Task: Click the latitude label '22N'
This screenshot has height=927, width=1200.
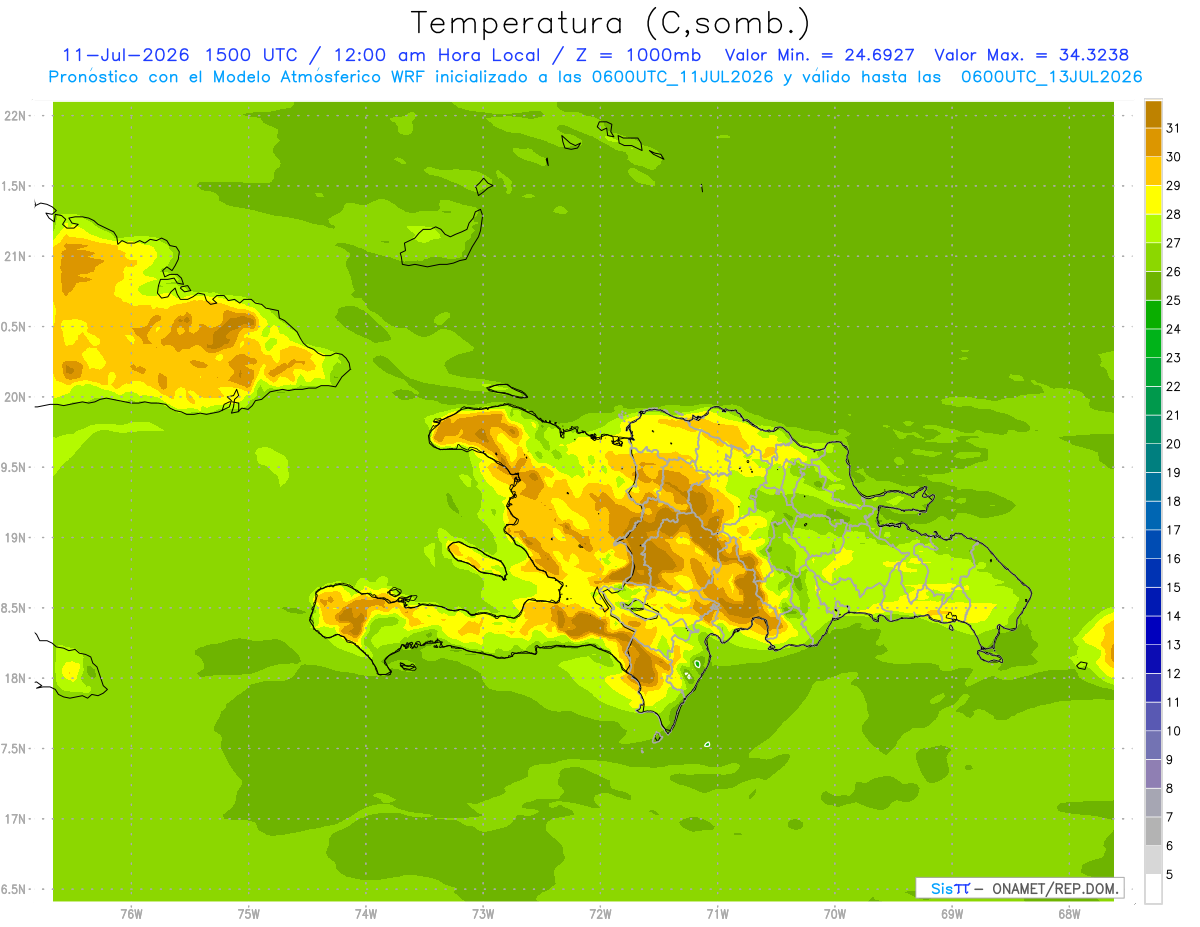Action: 17,116
